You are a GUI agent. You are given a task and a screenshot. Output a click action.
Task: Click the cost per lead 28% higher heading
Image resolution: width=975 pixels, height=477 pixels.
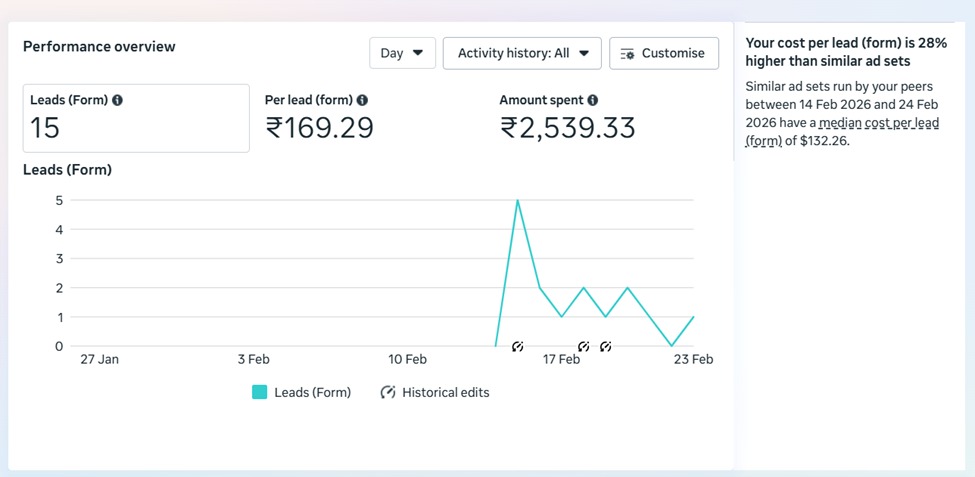click(x=846, y=52)
